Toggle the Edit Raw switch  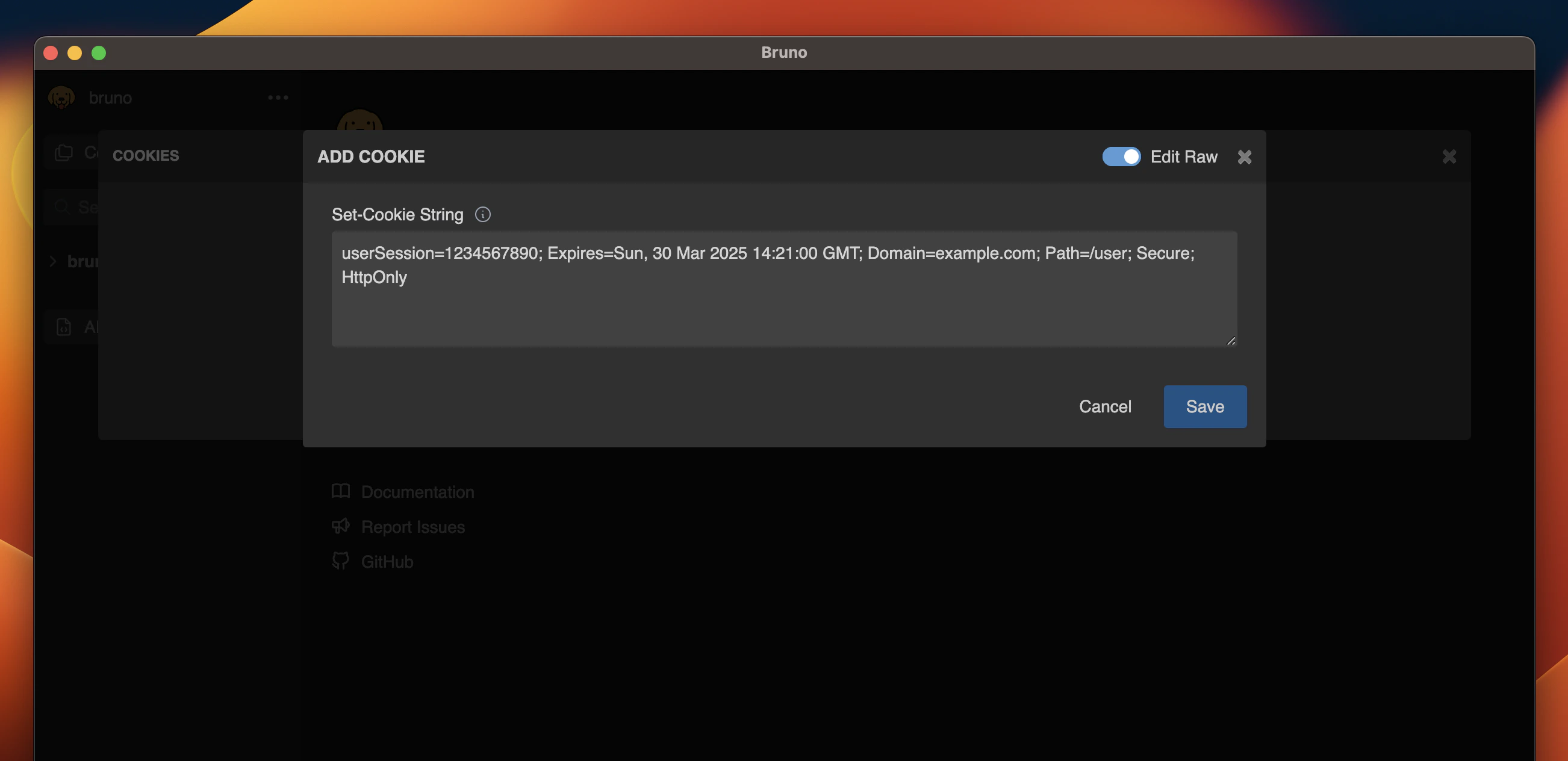(1121, 157)
